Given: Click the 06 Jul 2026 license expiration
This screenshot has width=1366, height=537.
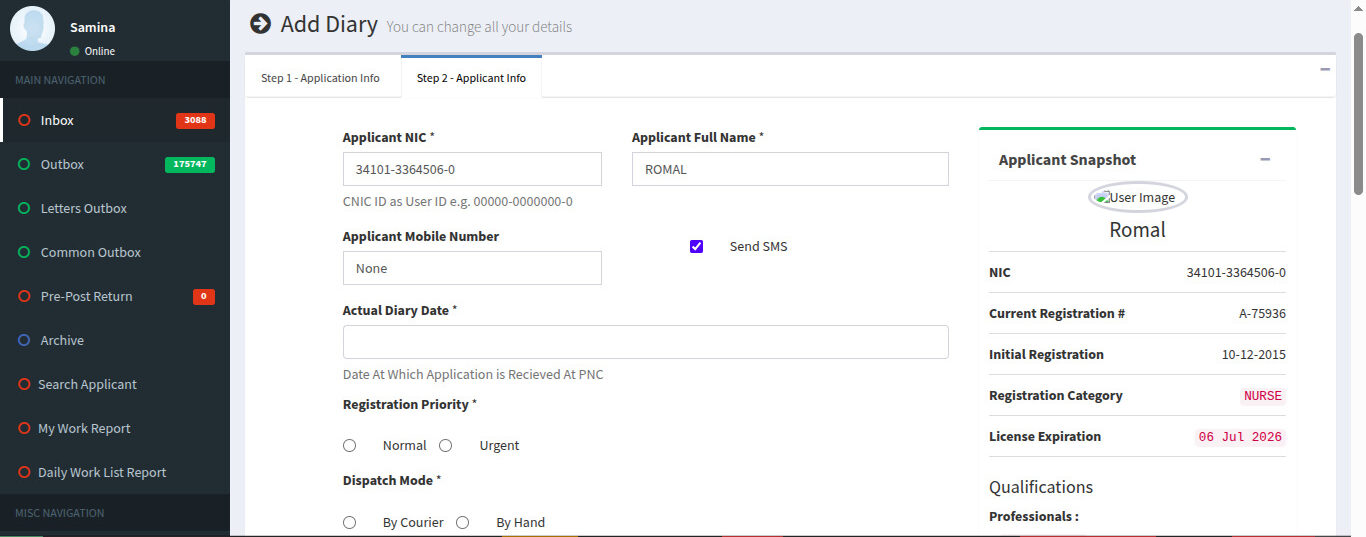Looking at the screenshot, I should [1240, 437].
